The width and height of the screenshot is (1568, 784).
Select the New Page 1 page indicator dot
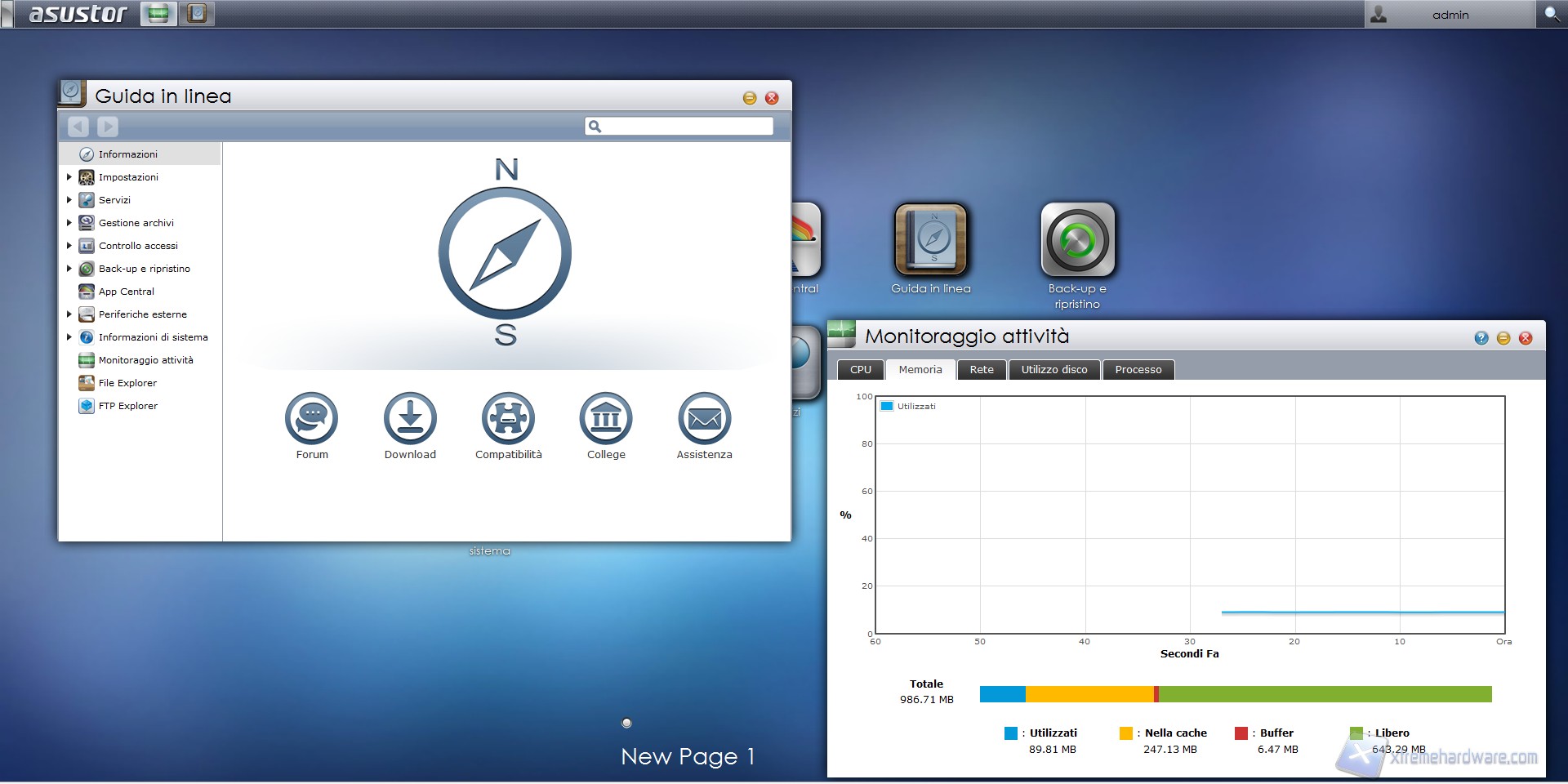(626, 723)
